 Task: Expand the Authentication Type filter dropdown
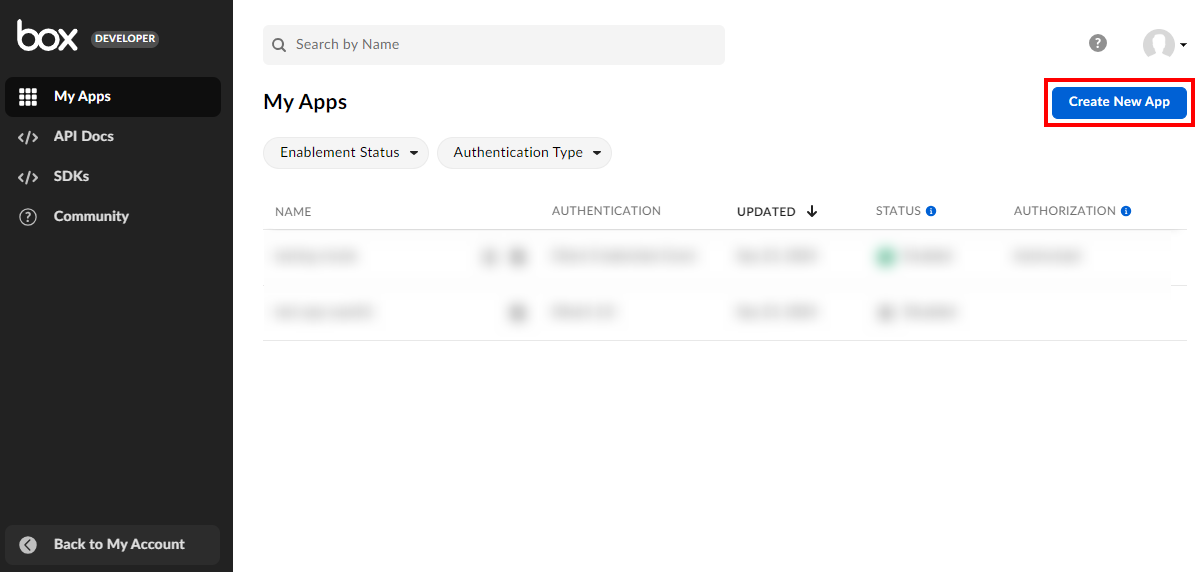pos(524,153)
